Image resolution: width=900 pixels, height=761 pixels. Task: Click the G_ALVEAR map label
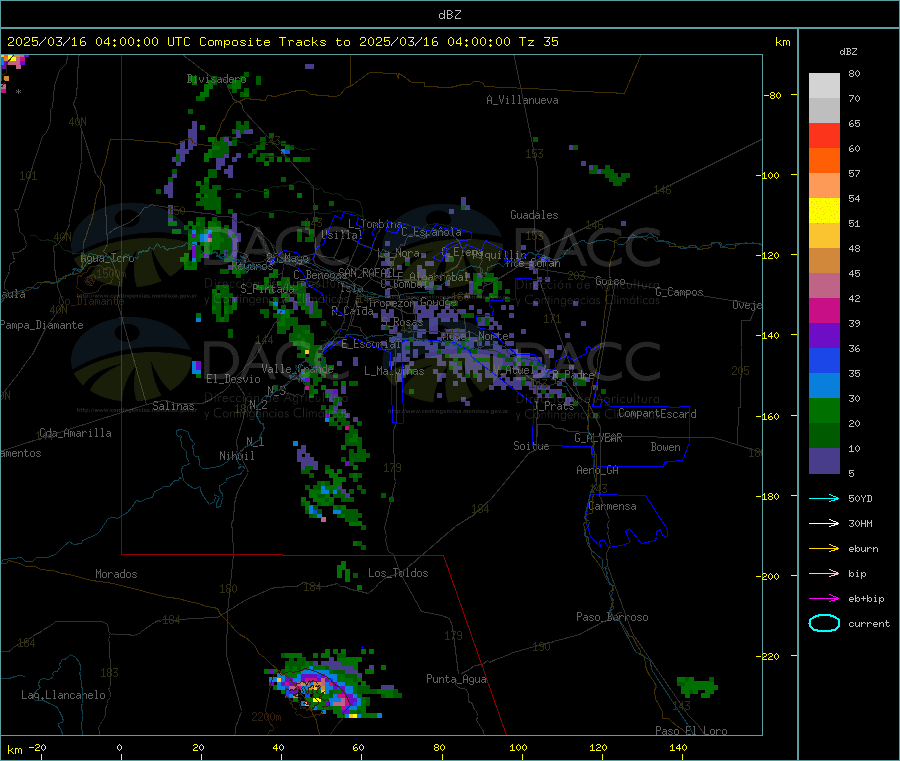point(598,438)
